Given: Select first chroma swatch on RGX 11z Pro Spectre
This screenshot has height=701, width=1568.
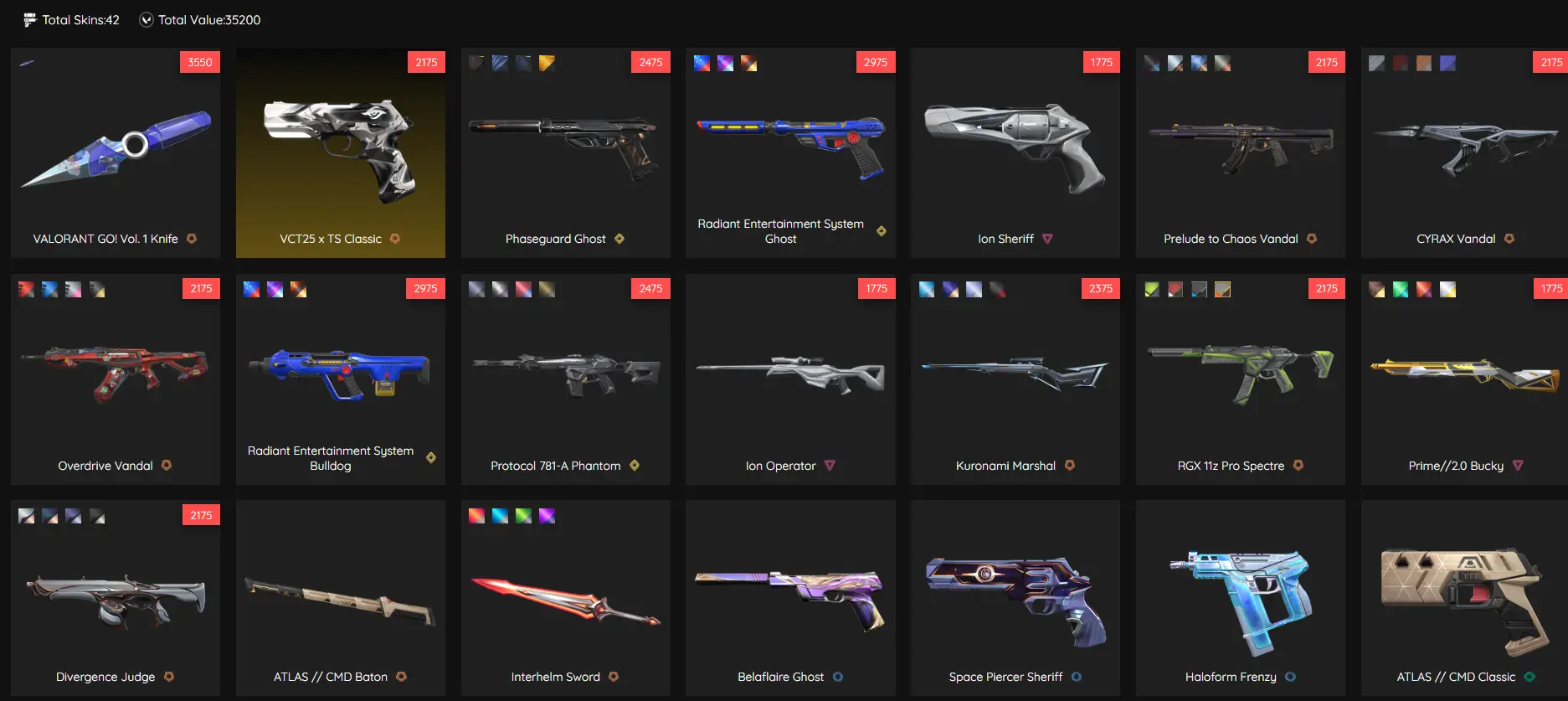Looking at the screenshot, I should pos(1153,290).
